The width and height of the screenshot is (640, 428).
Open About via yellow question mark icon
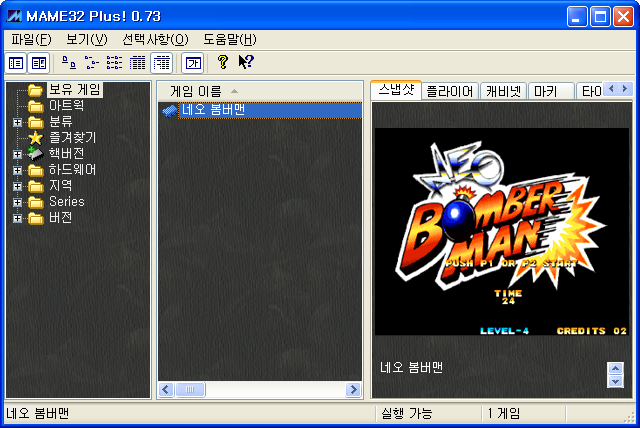(223, 62)
